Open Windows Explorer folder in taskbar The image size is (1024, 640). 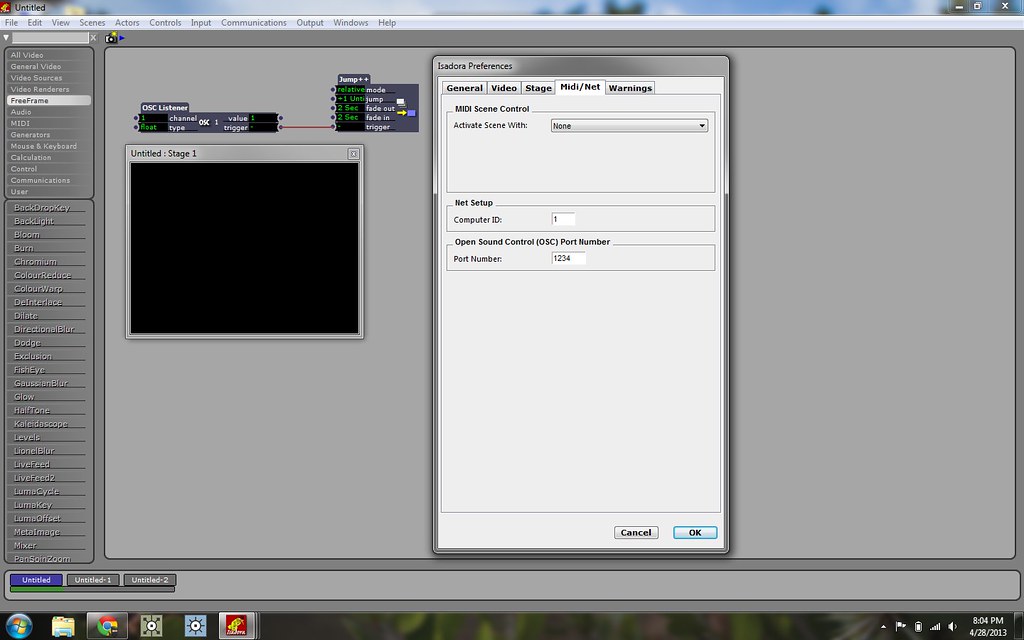pos(62,625)
